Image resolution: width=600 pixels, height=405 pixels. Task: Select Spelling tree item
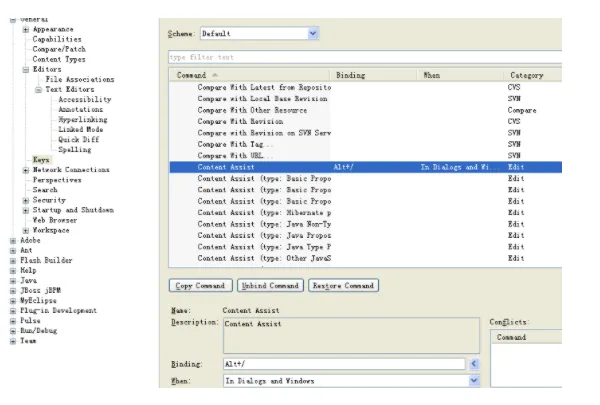(75, 150)
